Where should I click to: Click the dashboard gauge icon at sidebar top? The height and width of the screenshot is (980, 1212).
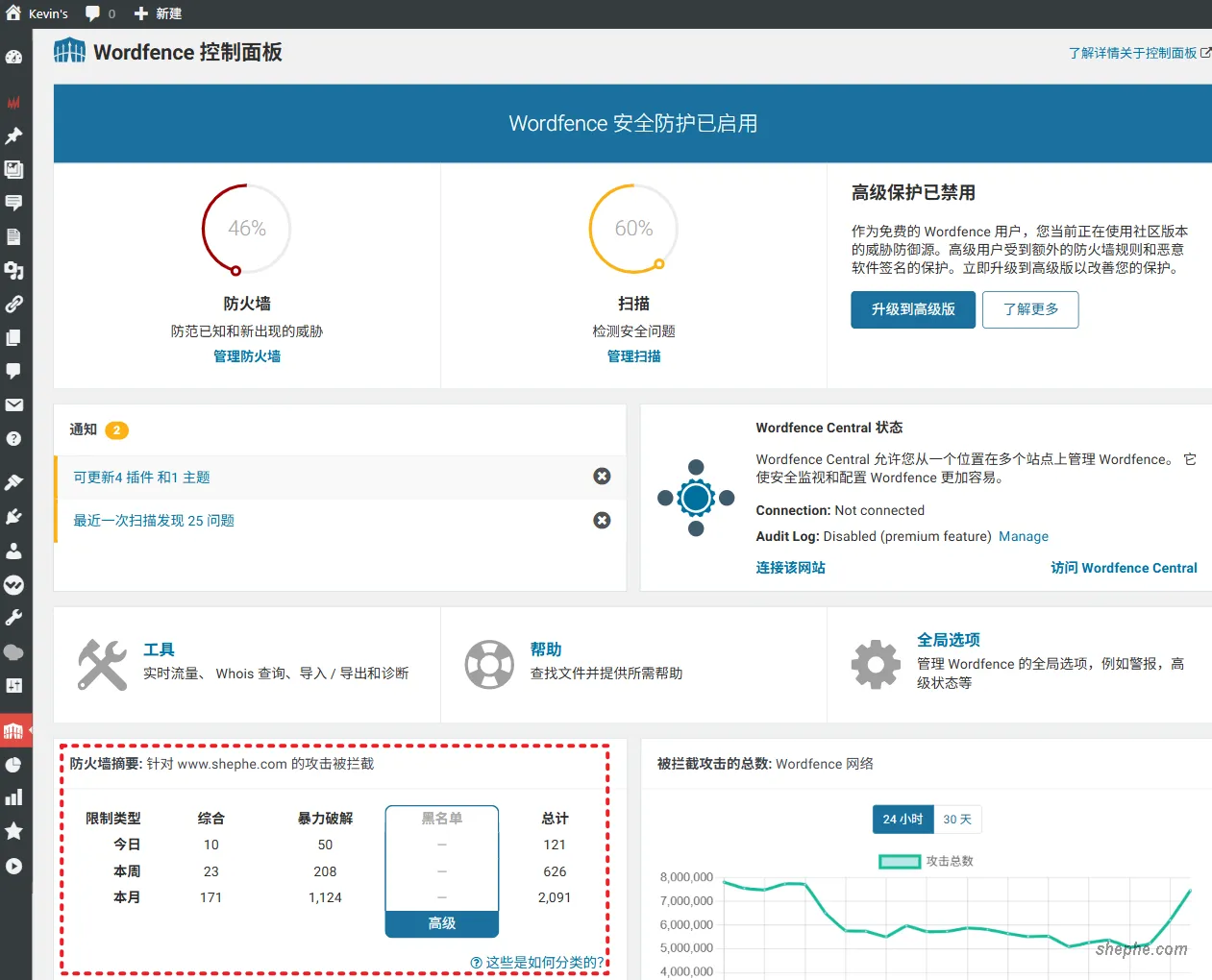click(15, 57)
